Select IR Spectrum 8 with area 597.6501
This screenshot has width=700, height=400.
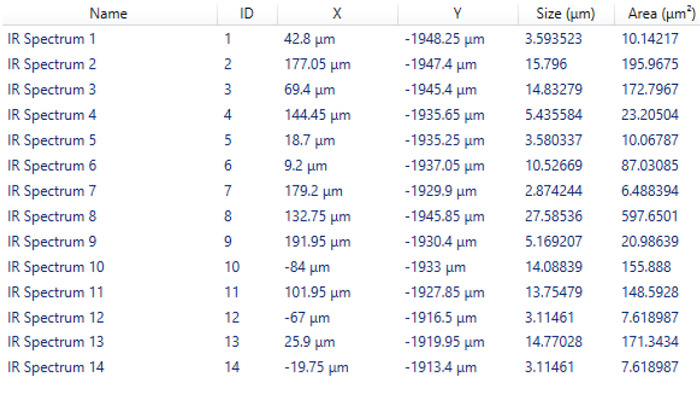pyautogui.click(x=350, y=217)
